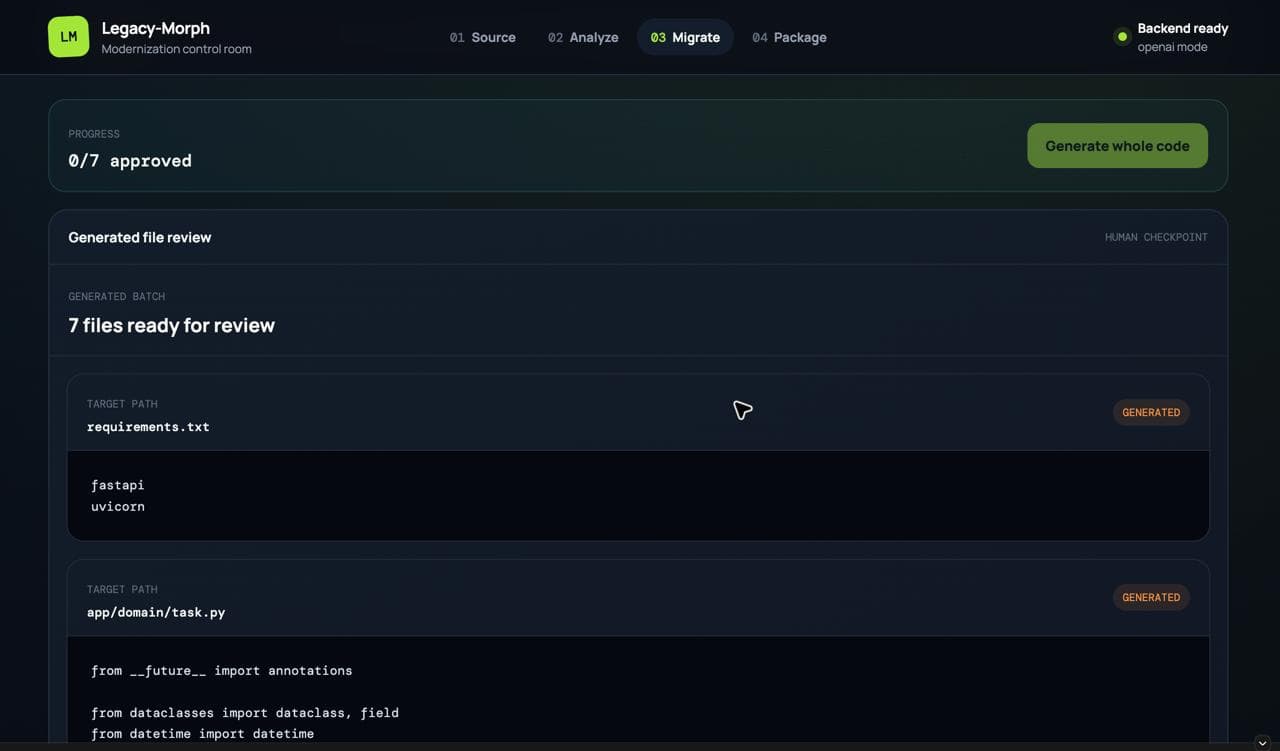Click the LM logo icon
The height and width of the screenshot is (751, 1280).
pyautogui.click(x=68, y=37)
